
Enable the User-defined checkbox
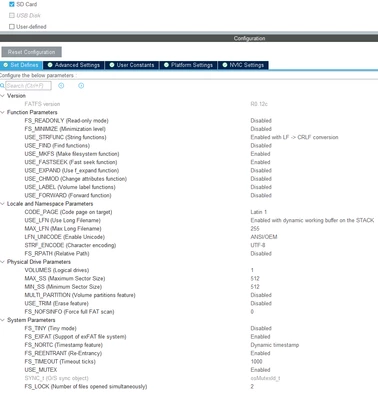12,27
